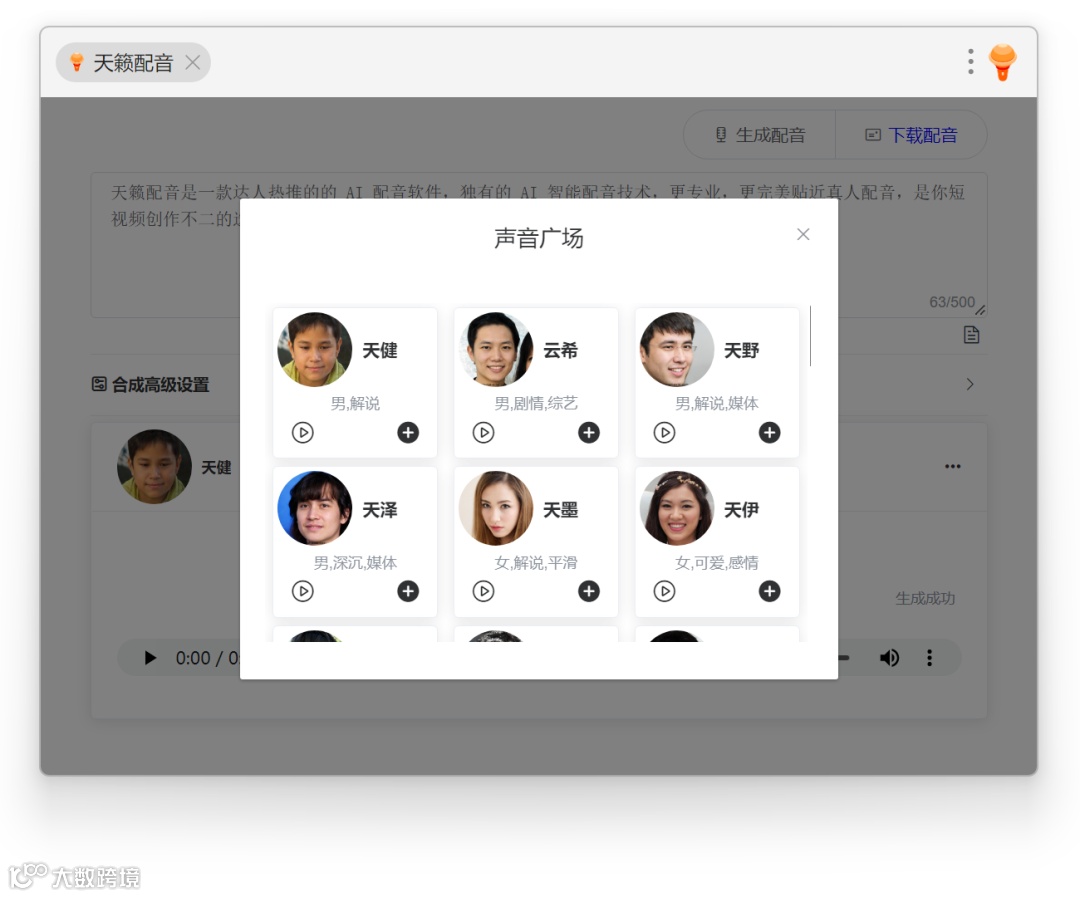Open audio player more options menu
Screen dimensions: 1080x897
(929, 658)
